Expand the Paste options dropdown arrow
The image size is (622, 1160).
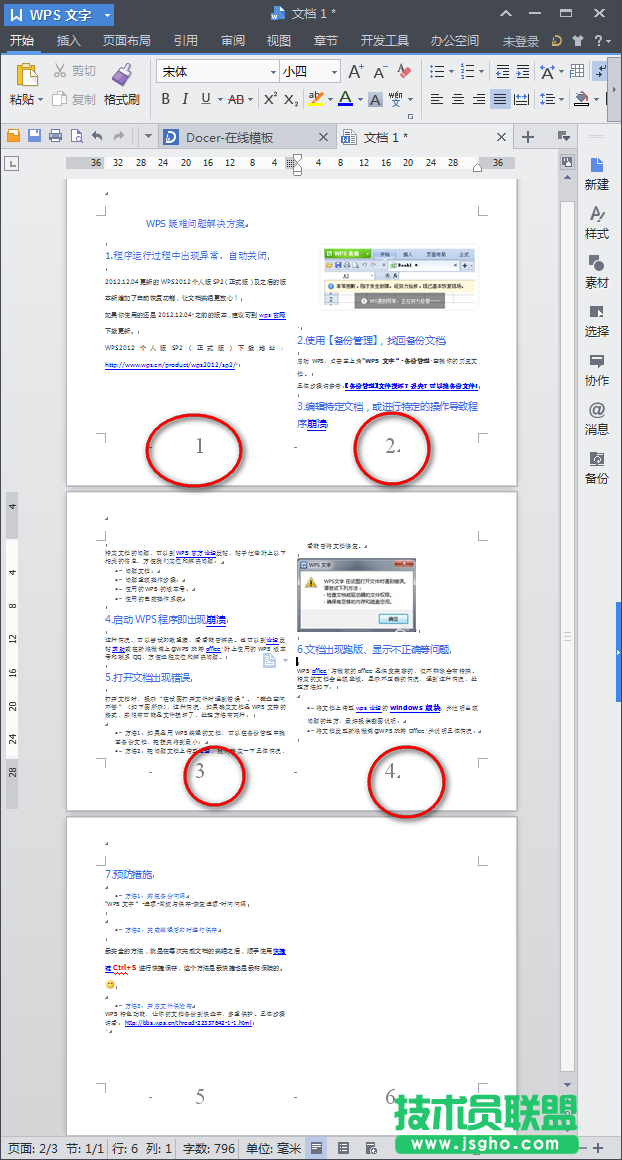pos(41,99)
